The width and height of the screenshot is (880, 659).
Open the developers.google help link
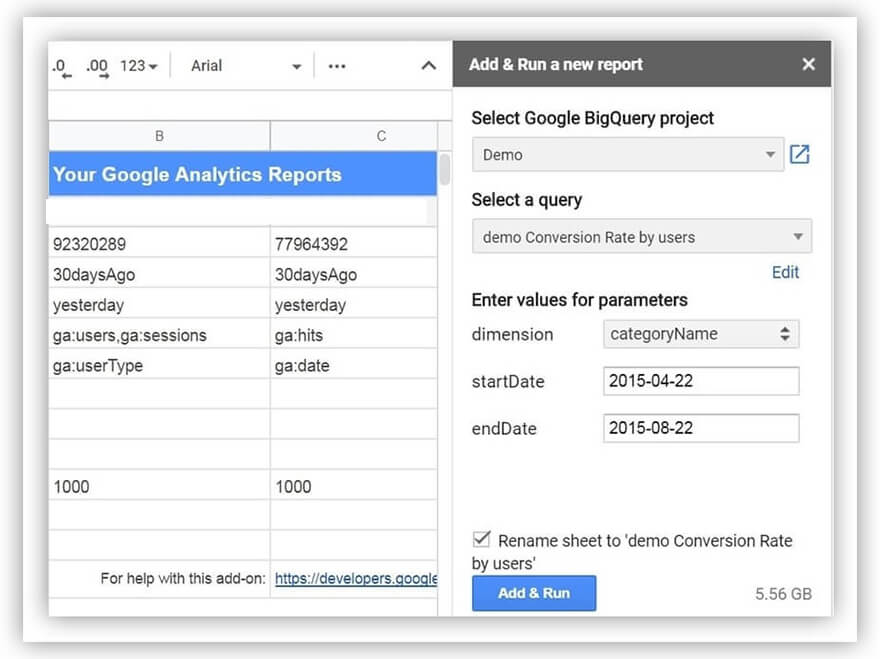coord(355,578)
